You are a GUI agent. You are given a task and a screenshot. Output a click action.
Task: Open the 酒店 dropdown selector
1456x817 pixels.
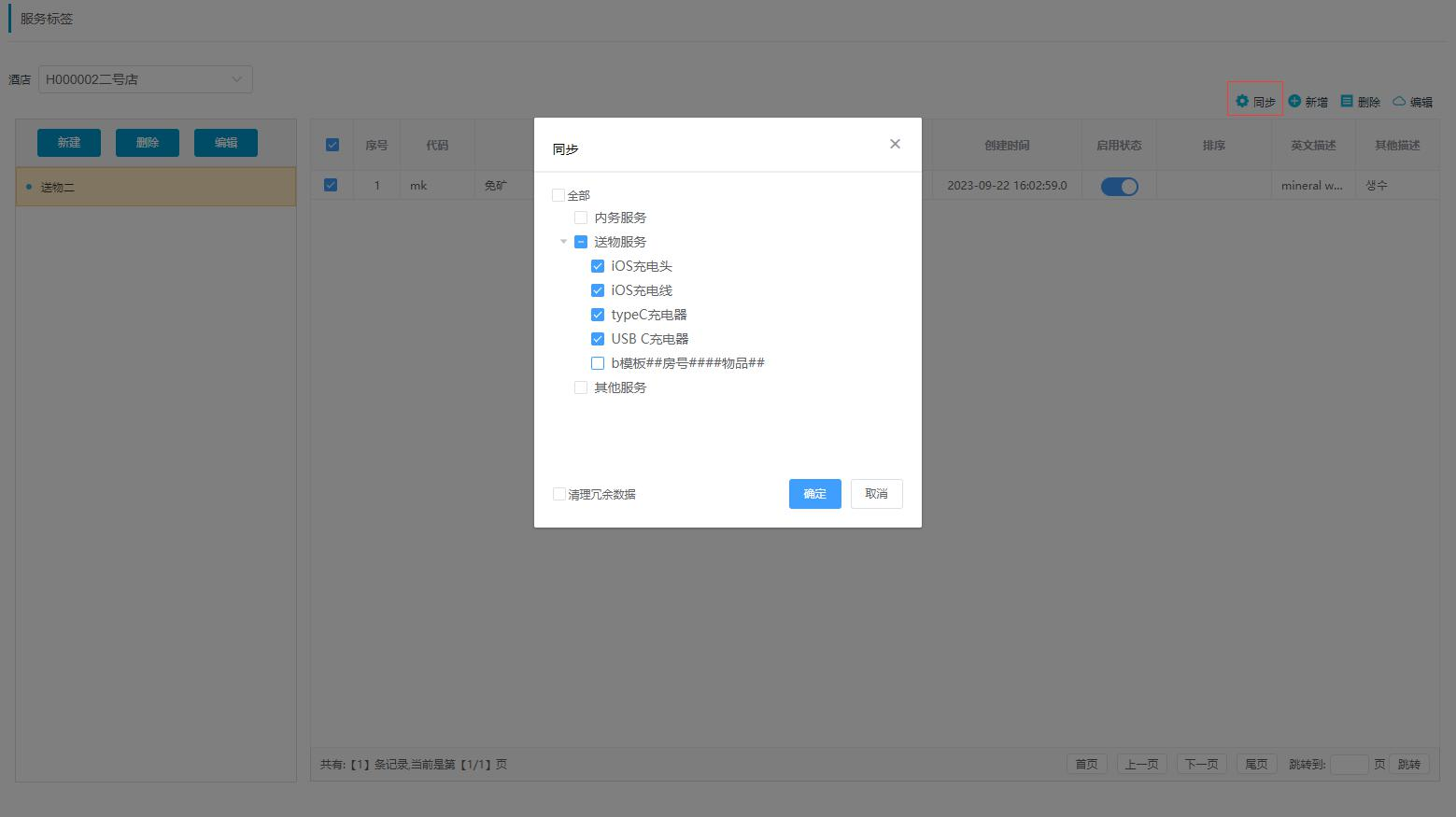click(x=145, y=79)
